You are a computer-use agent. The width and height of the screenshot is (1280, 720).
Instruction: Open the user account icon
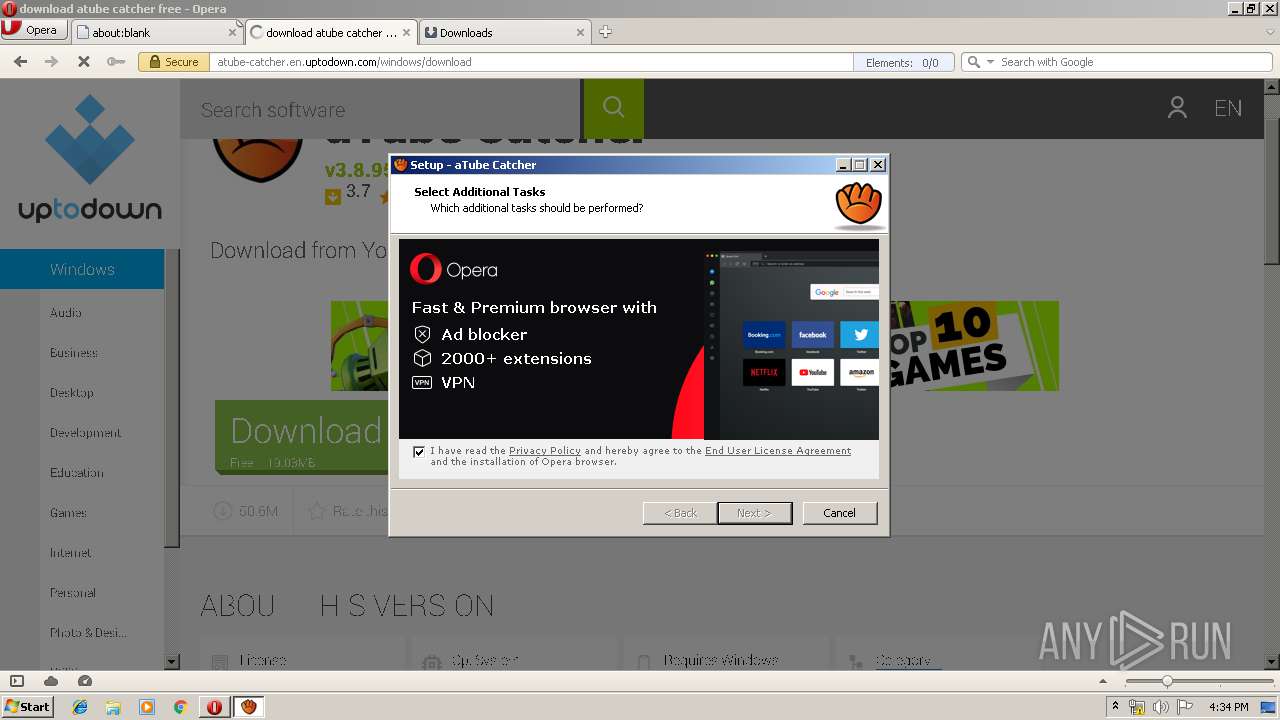1177,108
